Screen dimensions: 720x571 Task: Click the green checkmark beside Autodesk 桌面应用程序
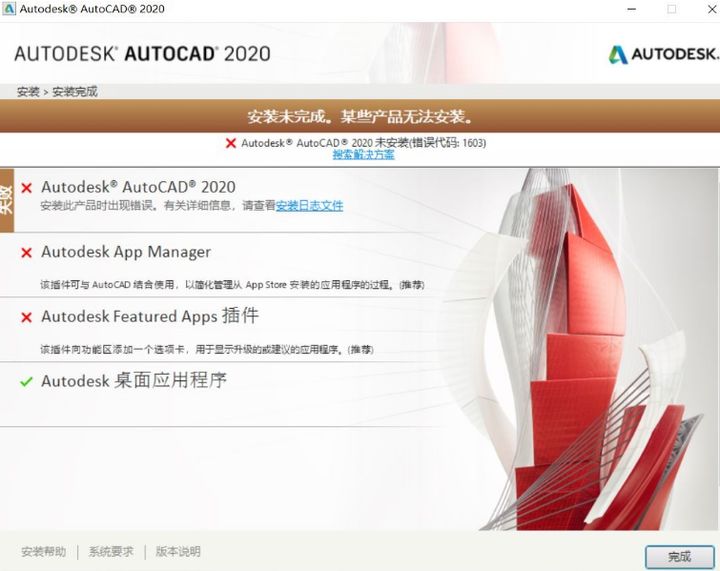27,382
